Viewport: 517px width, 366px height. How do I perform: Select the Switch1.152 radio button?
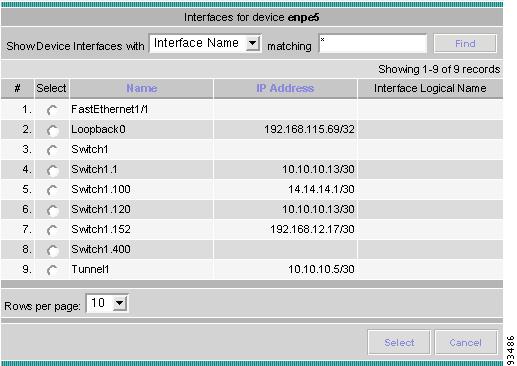pyautogui.click(x=52, y=230)
